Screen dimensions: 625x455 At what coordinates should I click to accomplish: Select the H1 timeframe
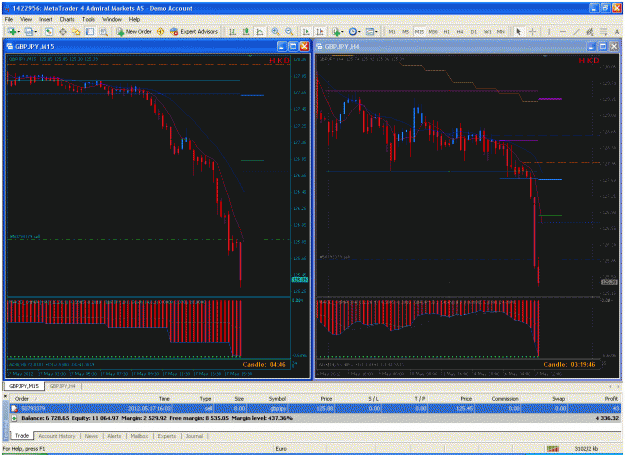tap(446, 31)
